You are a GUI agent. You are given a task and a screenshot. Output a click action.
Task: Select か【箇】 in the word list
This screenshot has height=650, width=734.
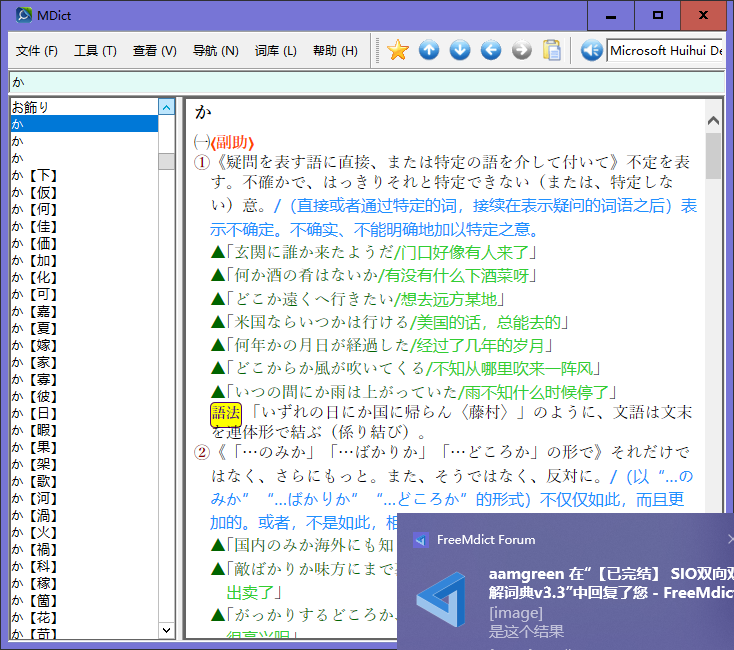84,600
